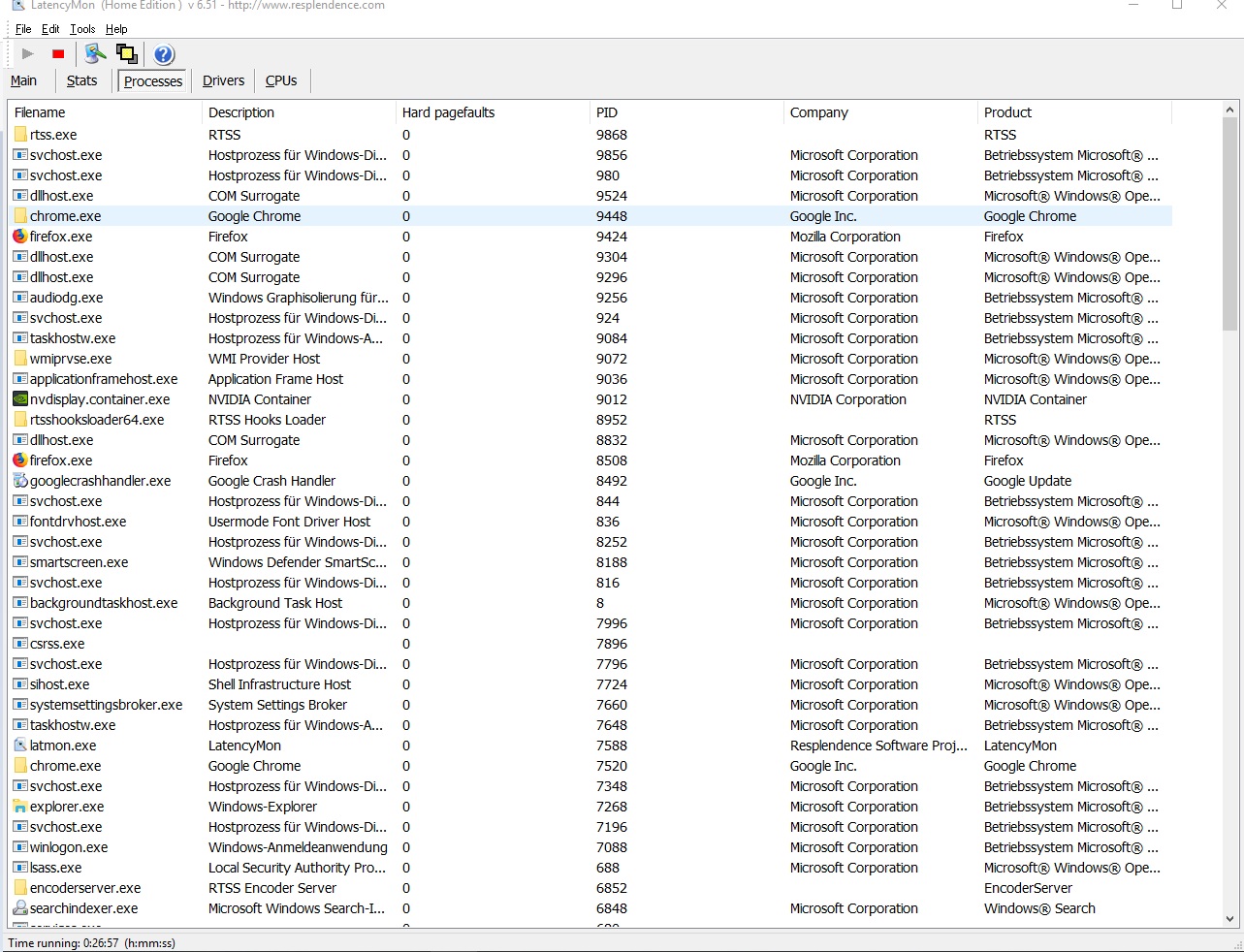Click 'Shell Infrastructure Host' description
The width and height of the screenshot is (1244, 952).
point(279,684)
